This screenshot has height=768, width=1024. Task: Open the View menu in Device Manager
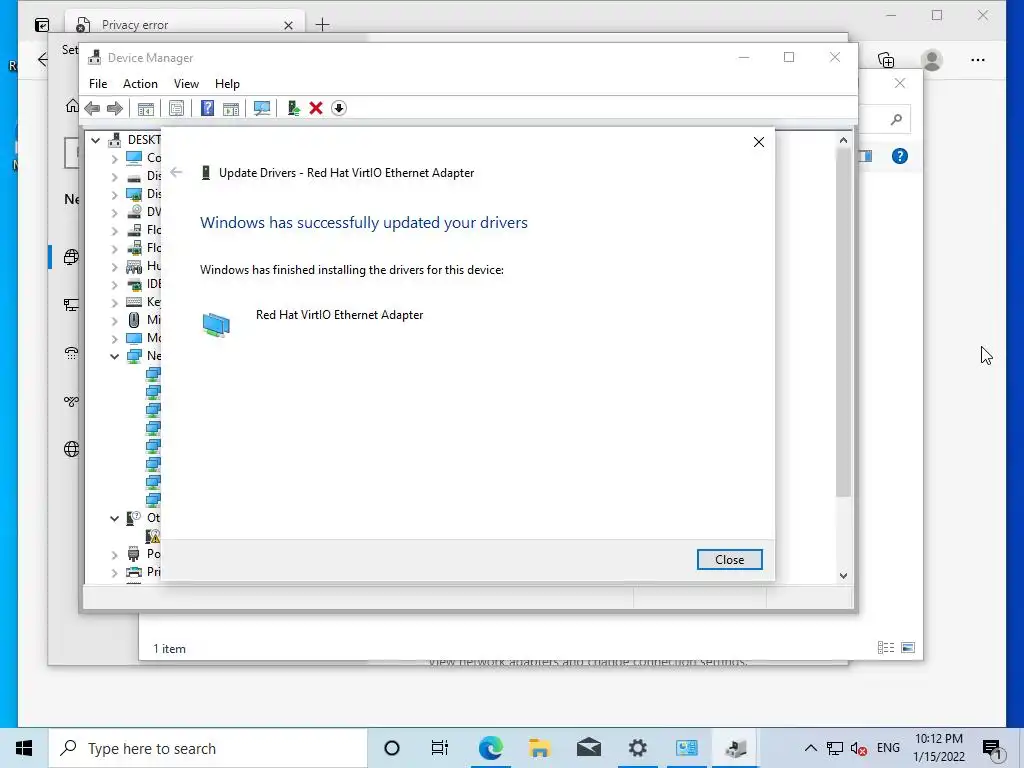186,84
